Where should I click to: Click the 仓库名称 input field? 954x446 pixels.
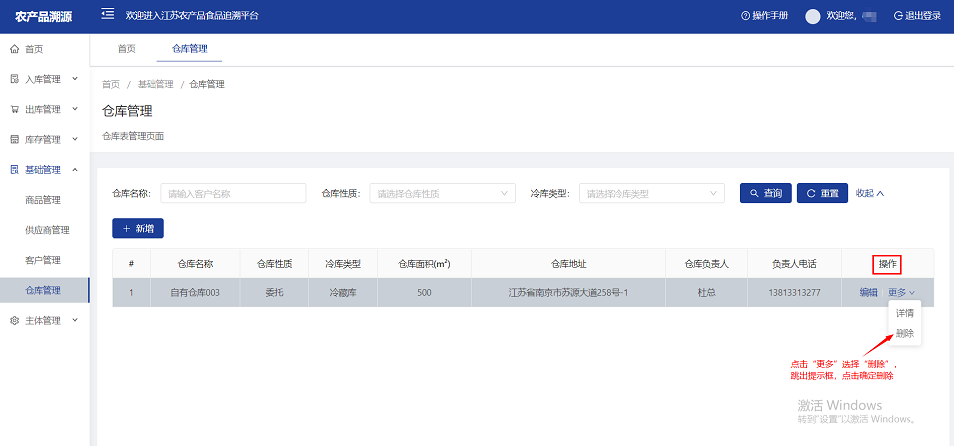pyautogui.click(x=233, y=194)
